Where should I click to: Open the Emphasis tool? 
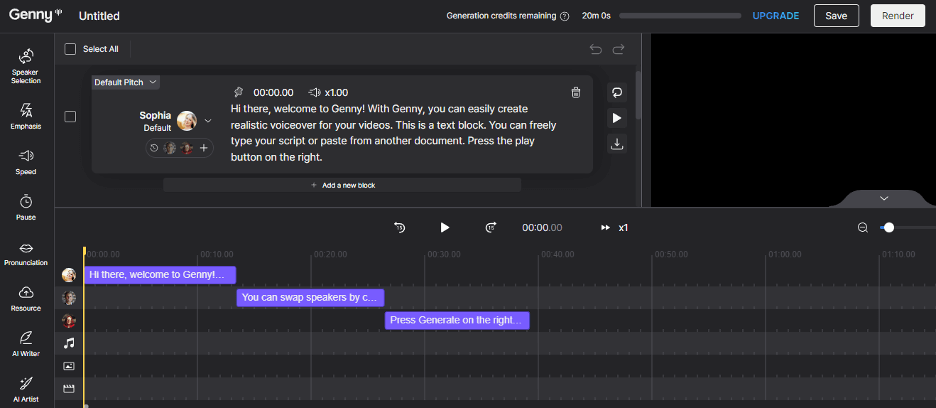click(26, 116)
